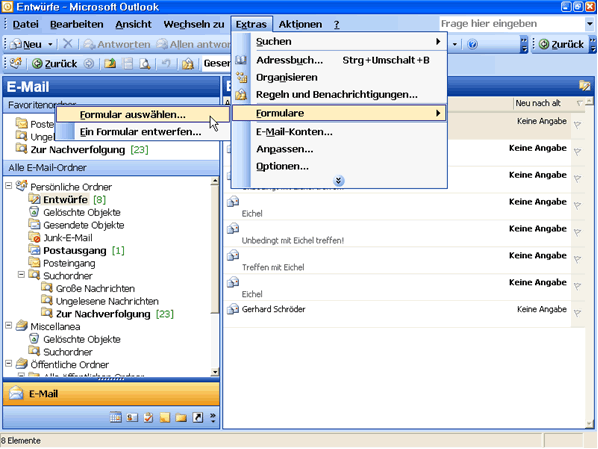Image resolution: width=598 pixels, height=449 pixels.
Task: Choose Regeln und Benachrichtigungen... entry
Action: tap(339, 94)
